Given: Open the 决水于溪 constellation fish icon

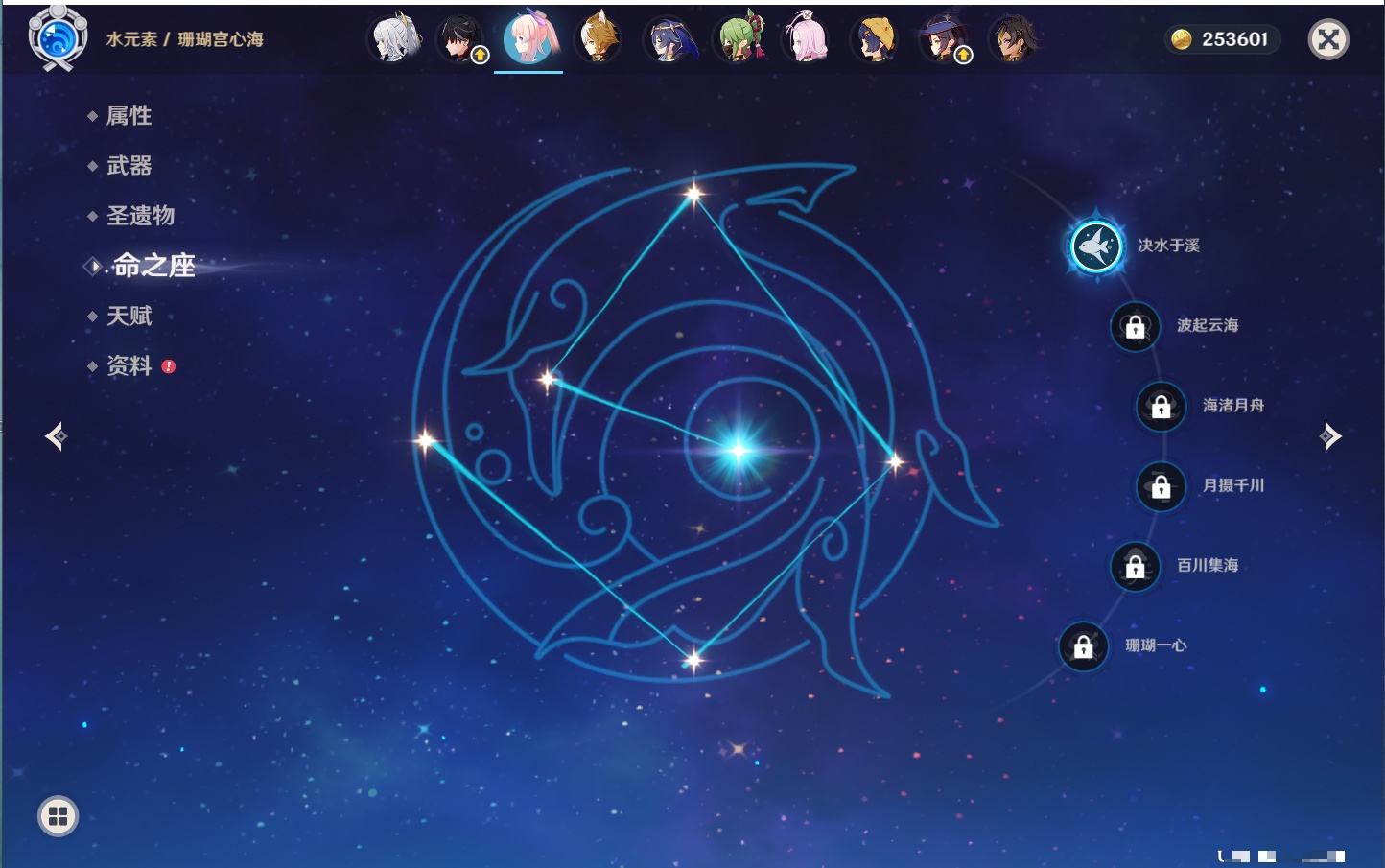Looking at the screenshot, I should tap(1095, 246).
